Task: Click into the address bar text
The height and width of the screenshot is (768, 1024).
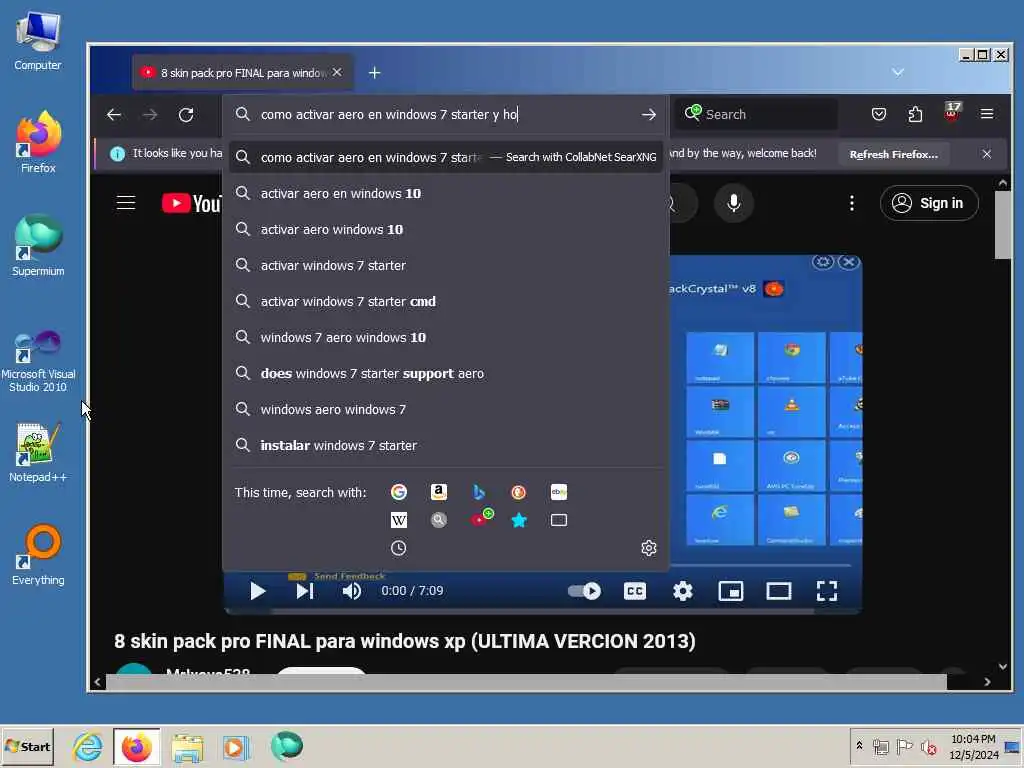Action: pyautogui.click(x=389, y=114)
